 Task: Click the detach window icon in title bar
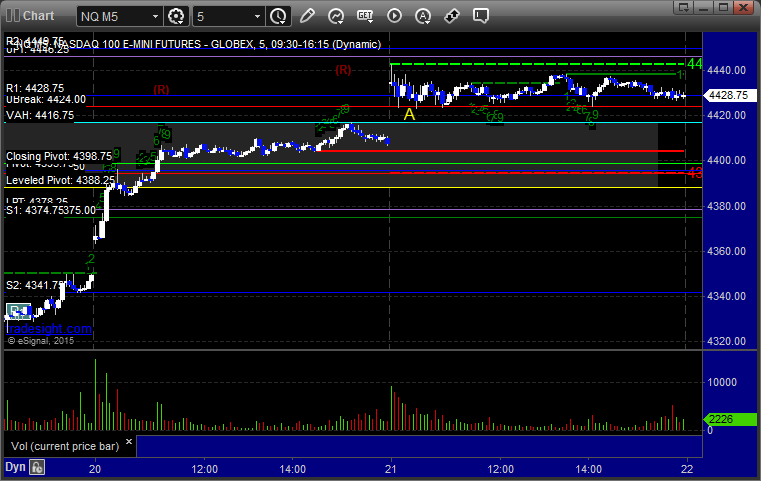coord(684,7)
